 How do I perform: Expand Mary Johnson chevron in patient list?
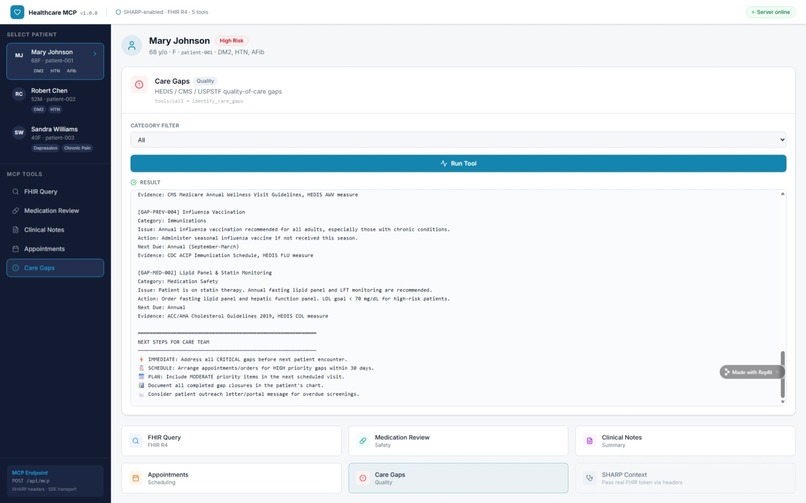95,53
